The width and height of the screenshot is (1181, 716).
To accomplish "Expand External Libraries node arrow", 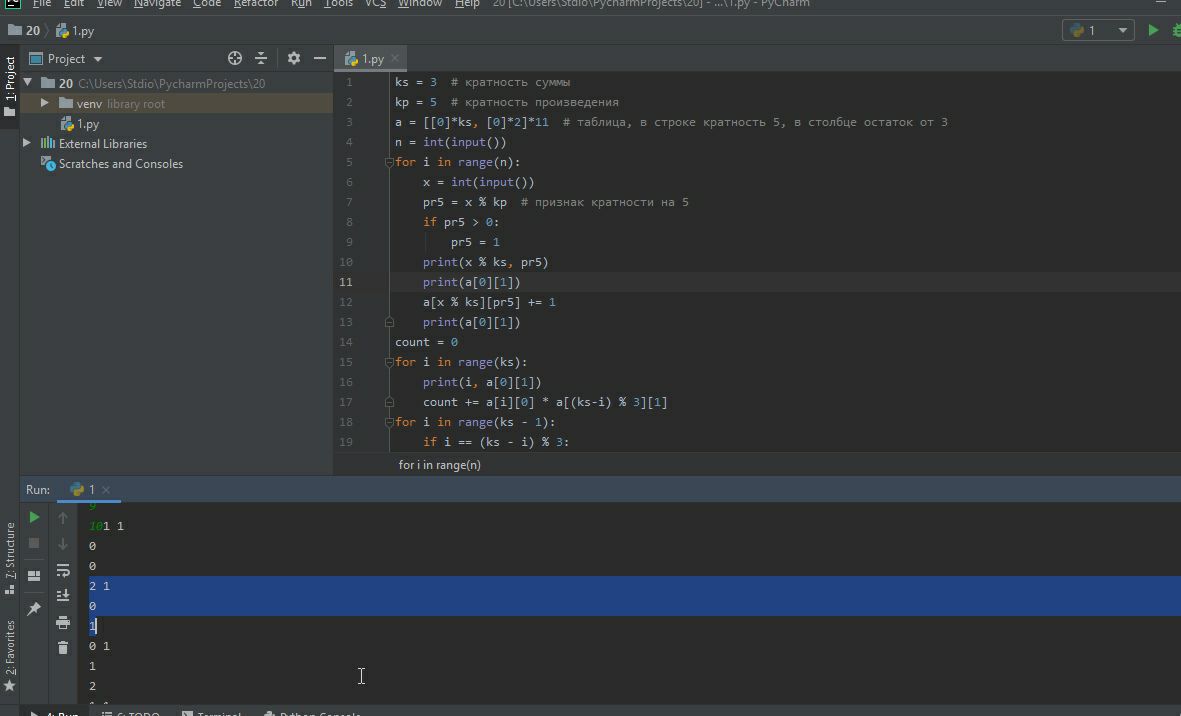I will point(27,143).
